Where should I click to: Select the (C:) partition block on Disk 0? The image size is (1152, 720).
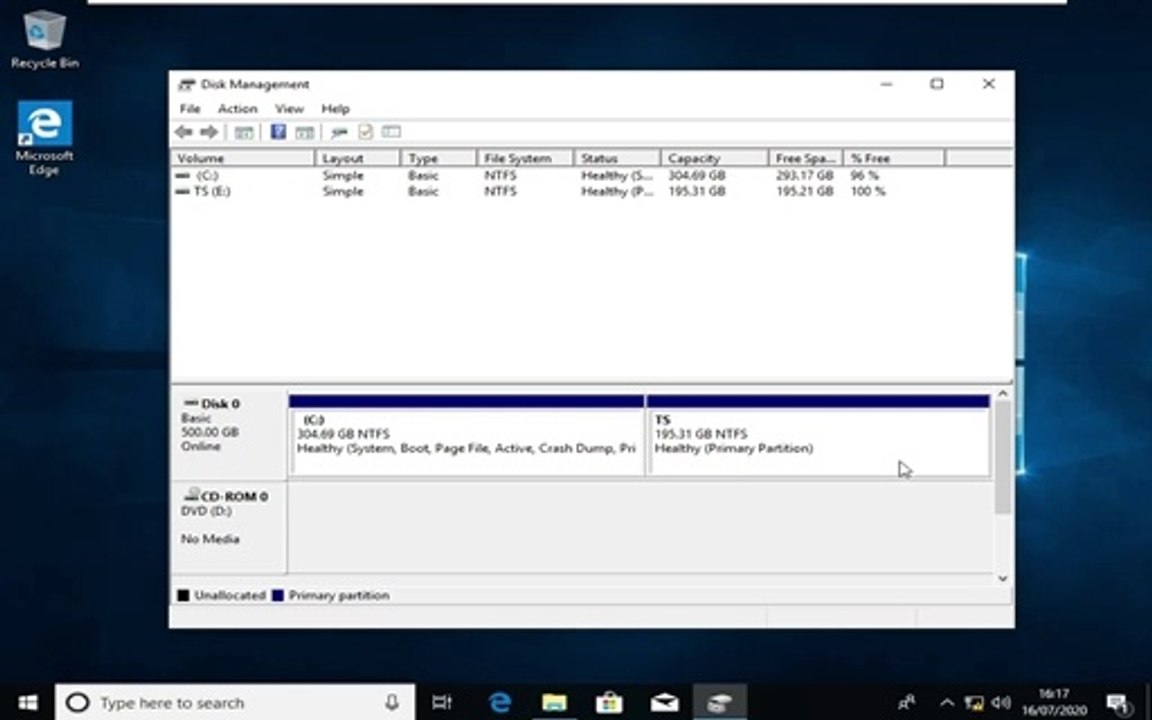coord(467,436)
